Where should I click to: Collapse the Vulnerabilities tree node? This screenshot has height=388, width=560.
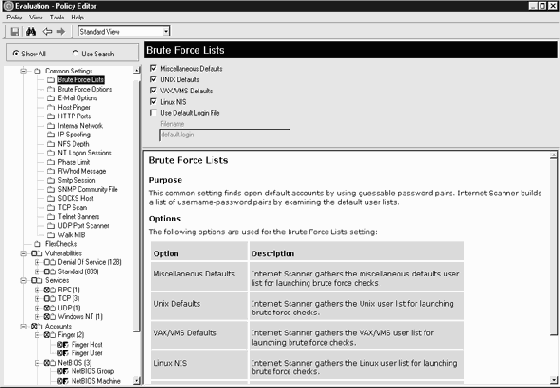click(x=24, y=253)
